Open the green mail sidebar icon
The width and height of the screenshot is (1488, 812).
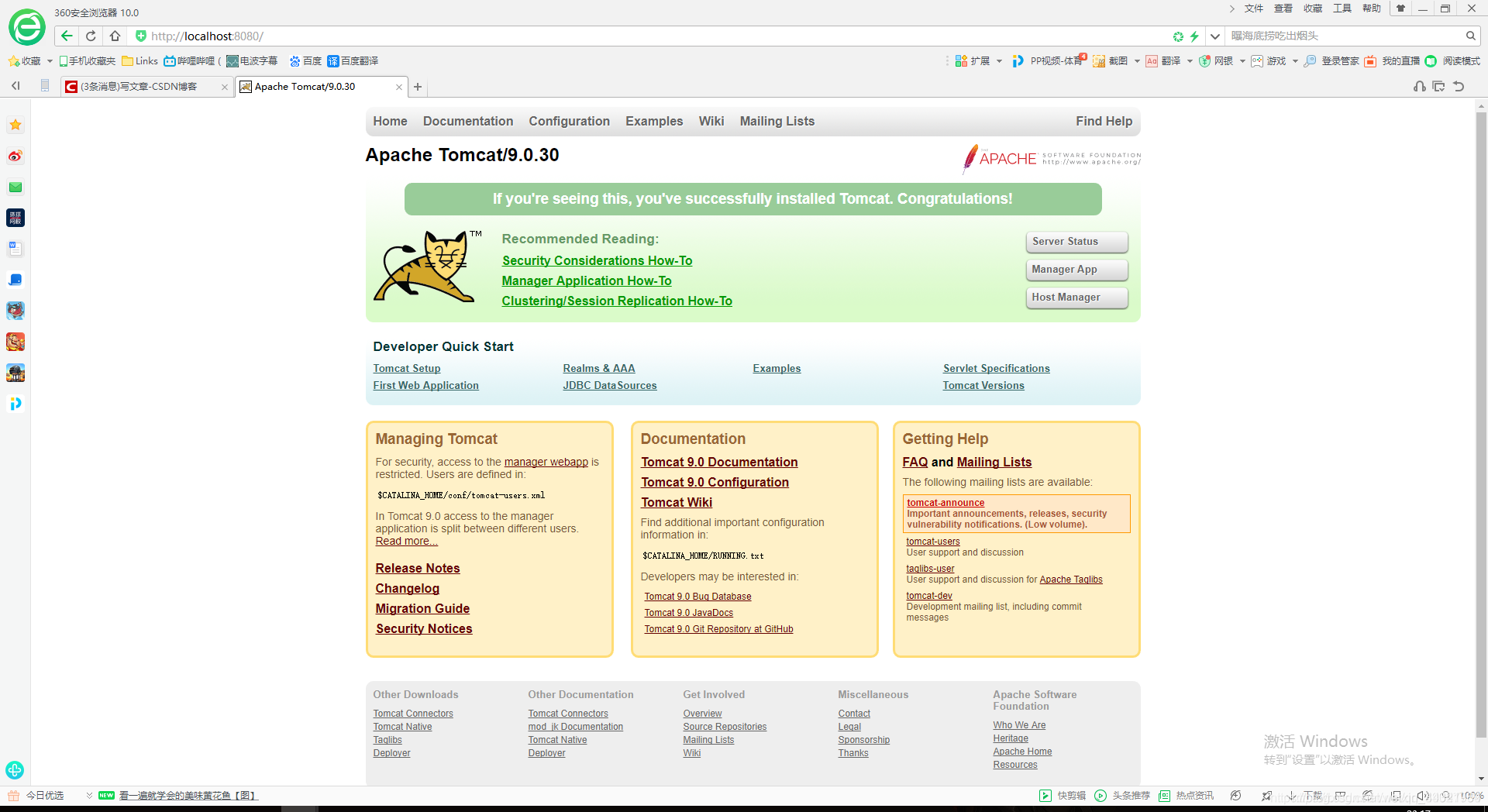[x=15, y=187]
